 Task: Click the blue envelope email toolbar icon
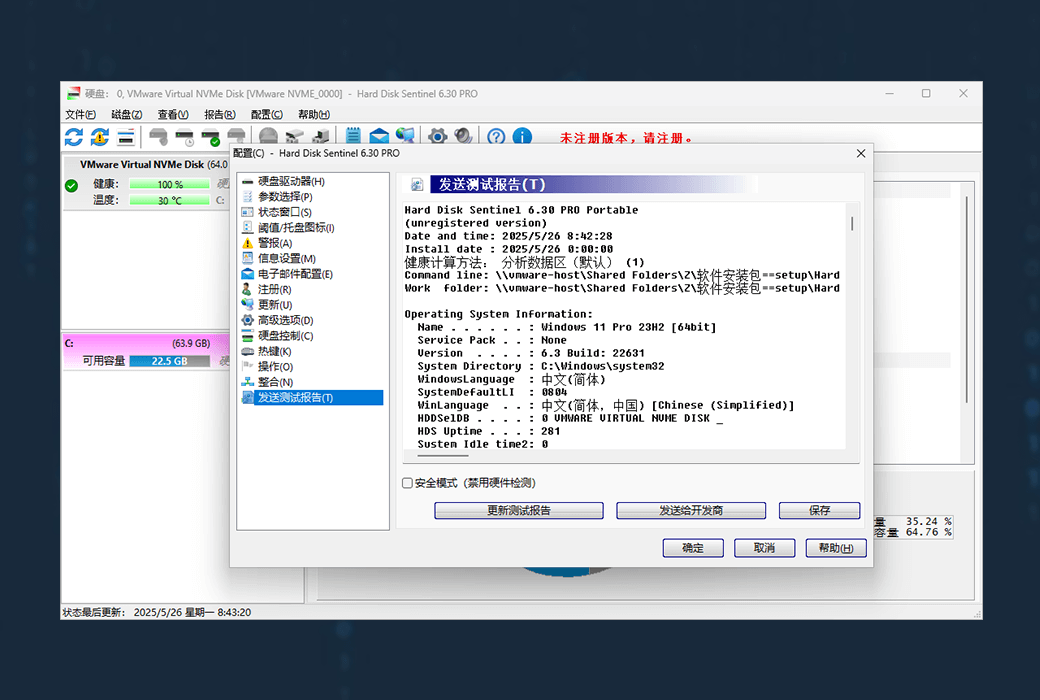pos(379,136)
